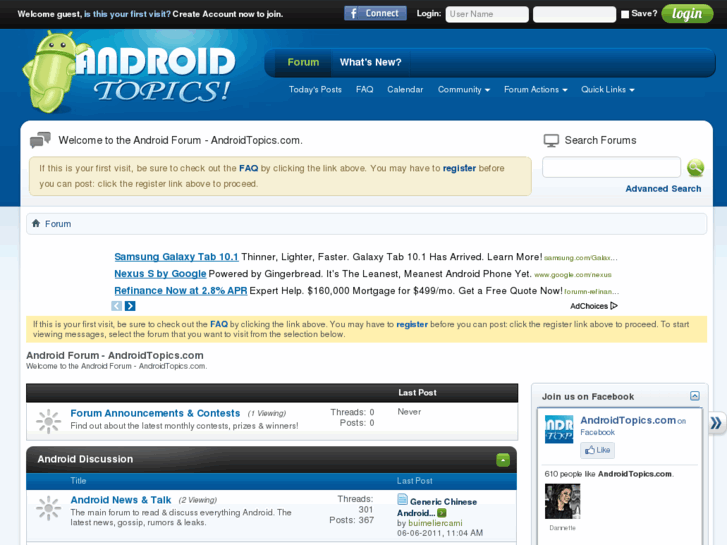Click the AndroidTopics Facebook page thumbnail
The image size is (727, 545).
(x=559, y=429)
